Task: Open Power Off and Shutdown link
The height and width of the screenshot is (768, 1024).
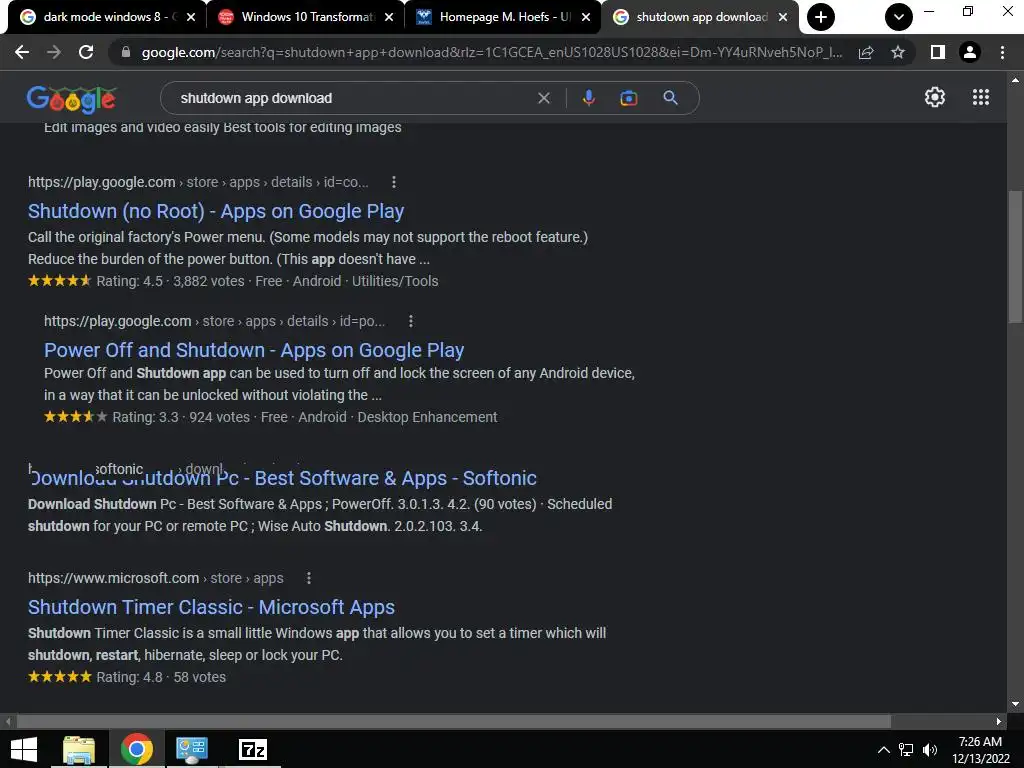Action: [x=254, y=350]
